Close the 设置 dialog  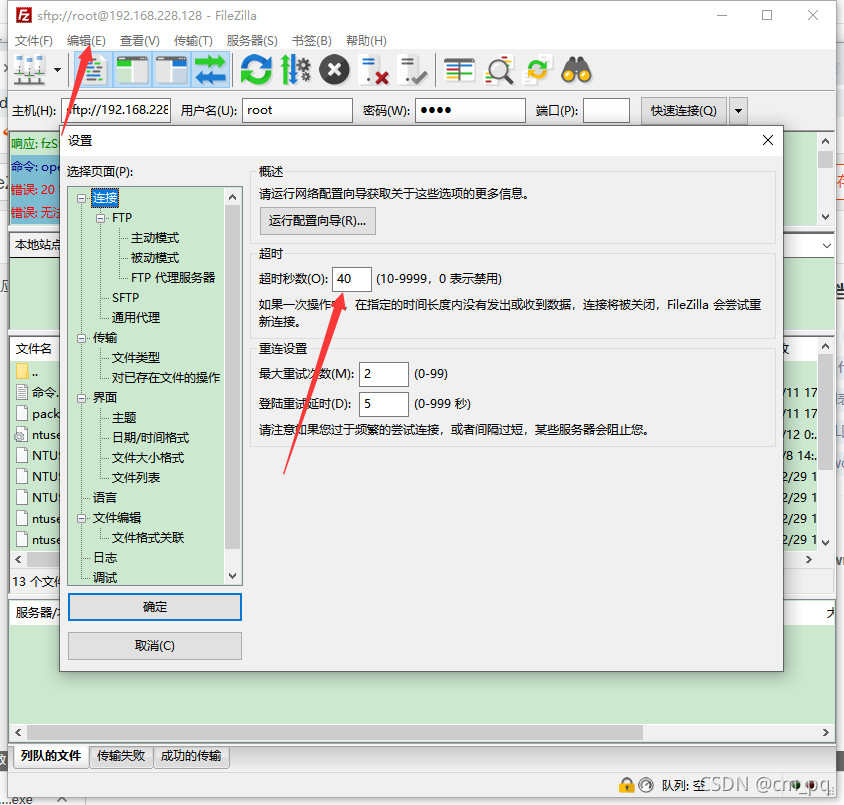pyautogui.click(x=768, y=140)
